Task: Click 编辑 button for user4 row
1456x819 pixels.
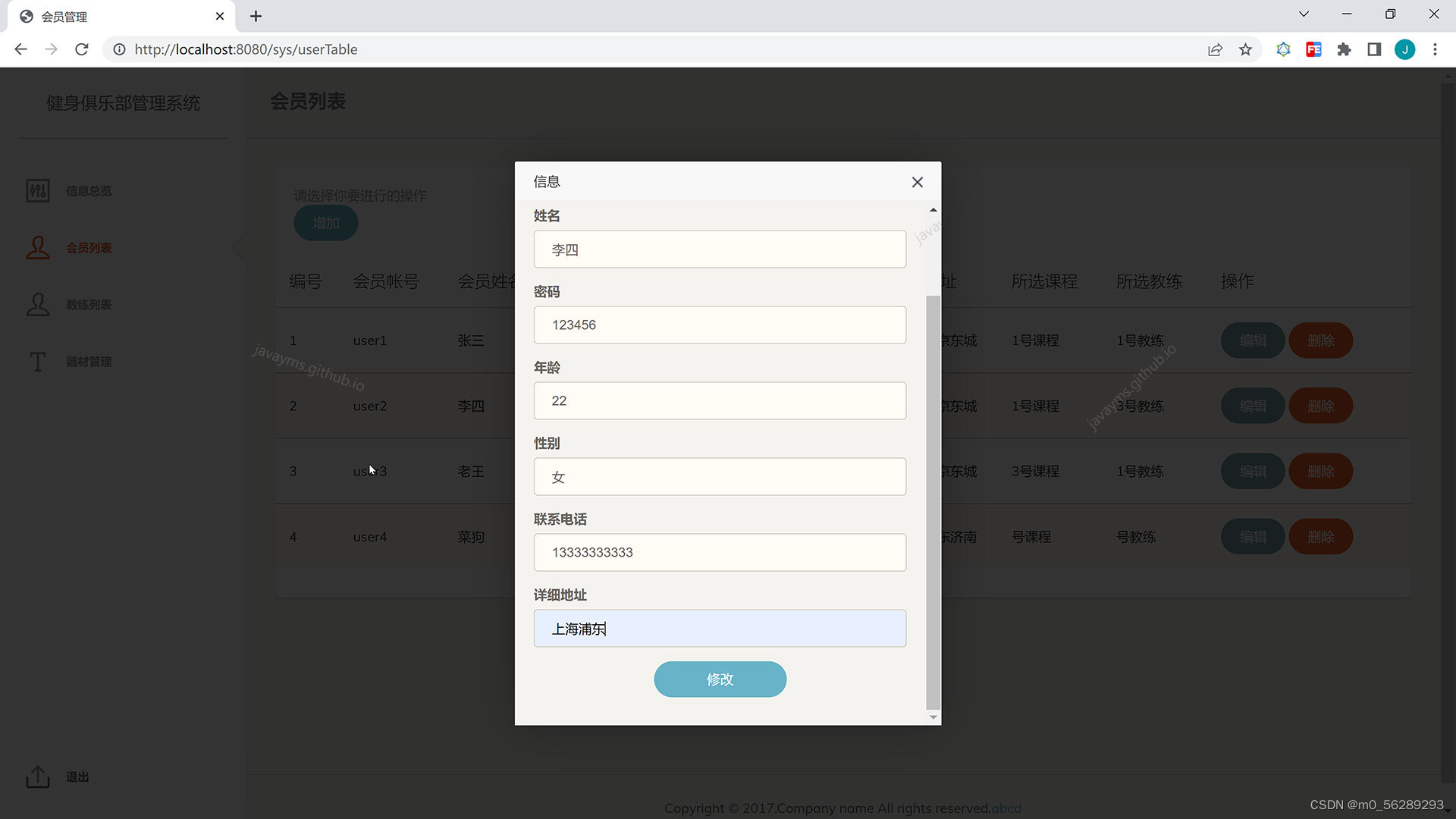Action: (x=1253, y=536)
